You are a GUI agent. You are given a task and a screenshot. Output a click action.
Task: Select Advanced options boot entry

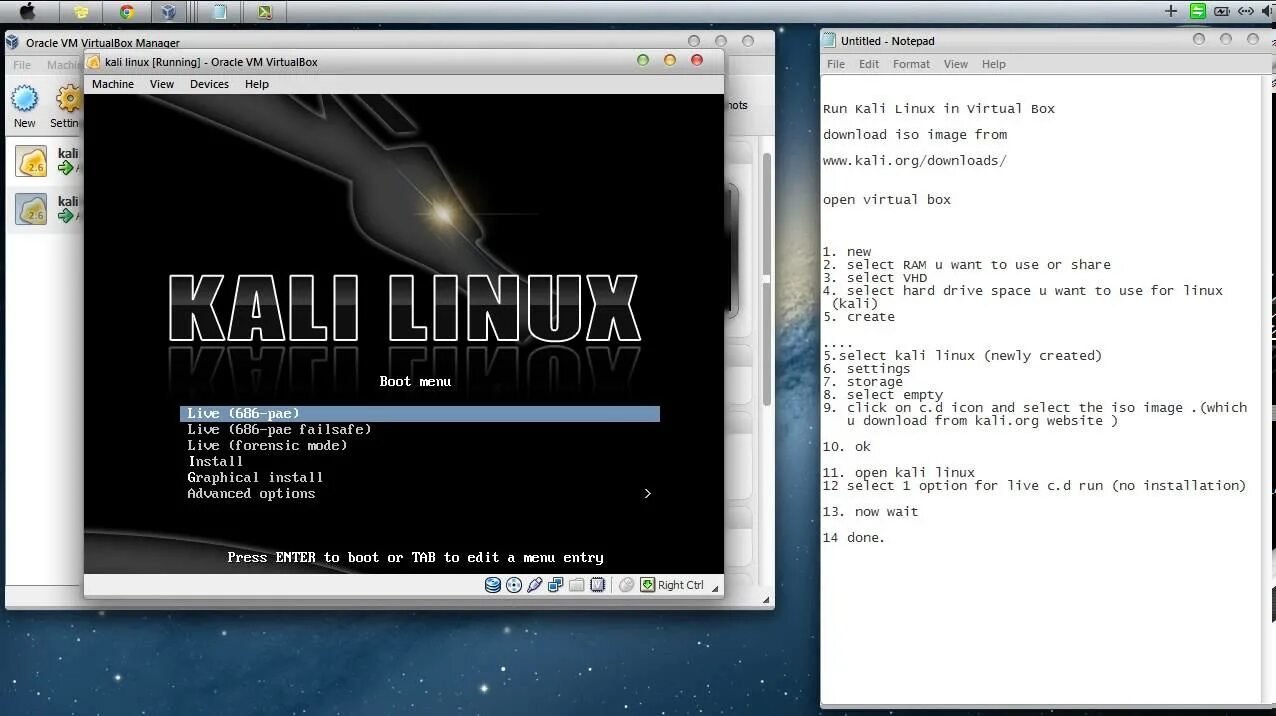coord(420,493)
